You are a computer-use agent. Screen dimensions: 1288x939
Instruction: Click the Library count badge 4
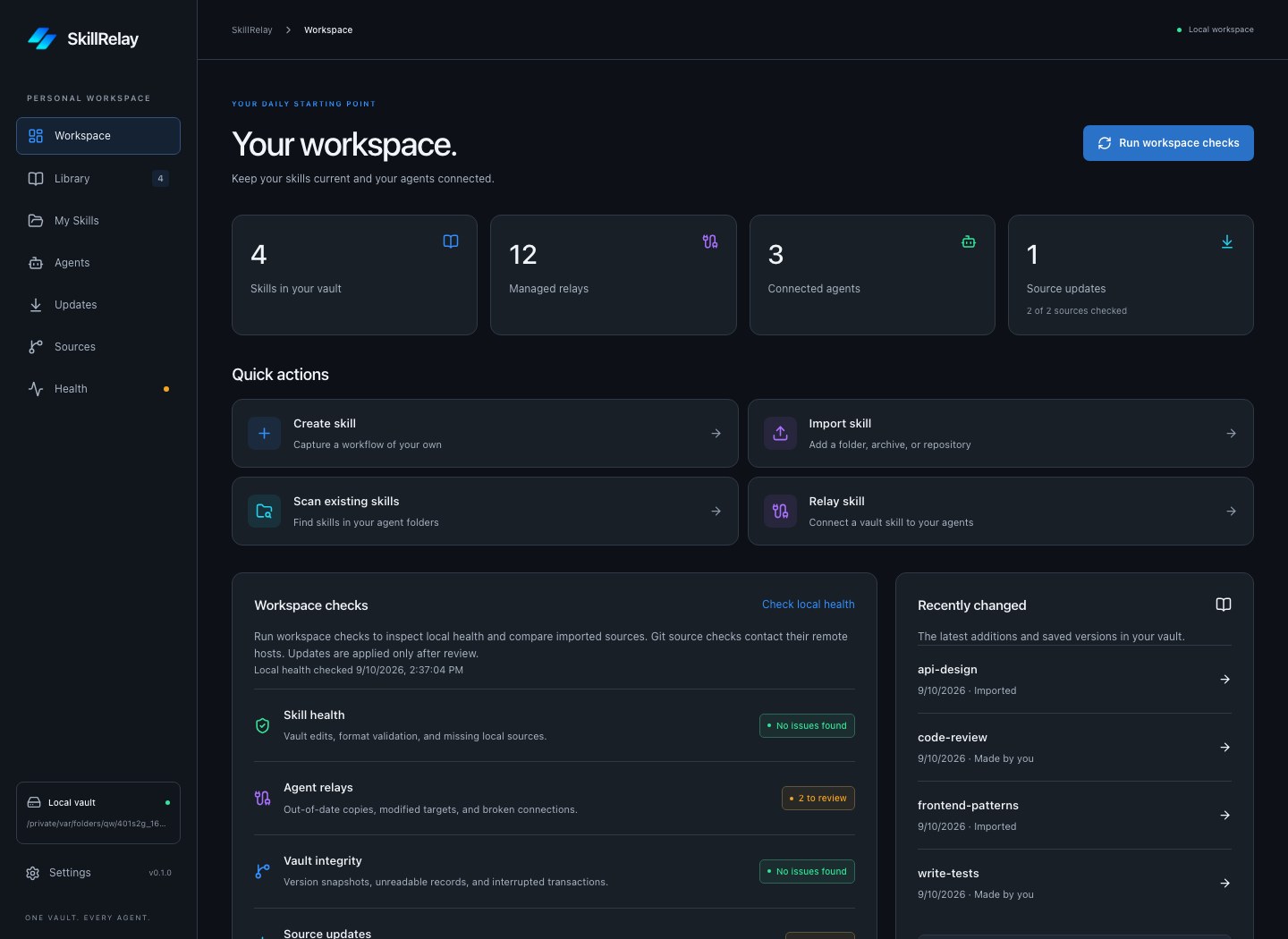coord(160,179)
